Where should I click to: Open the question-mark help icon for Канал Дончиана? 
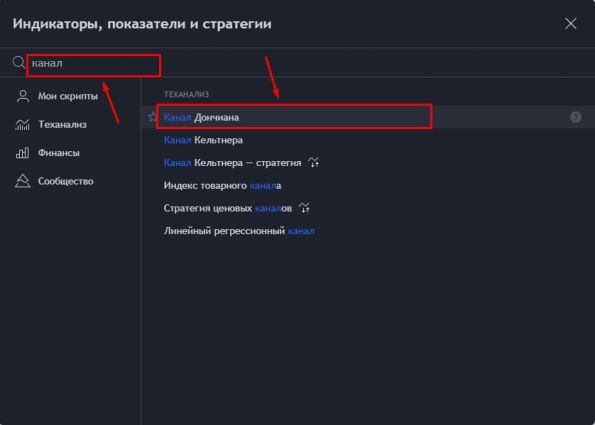coord(575,117)
